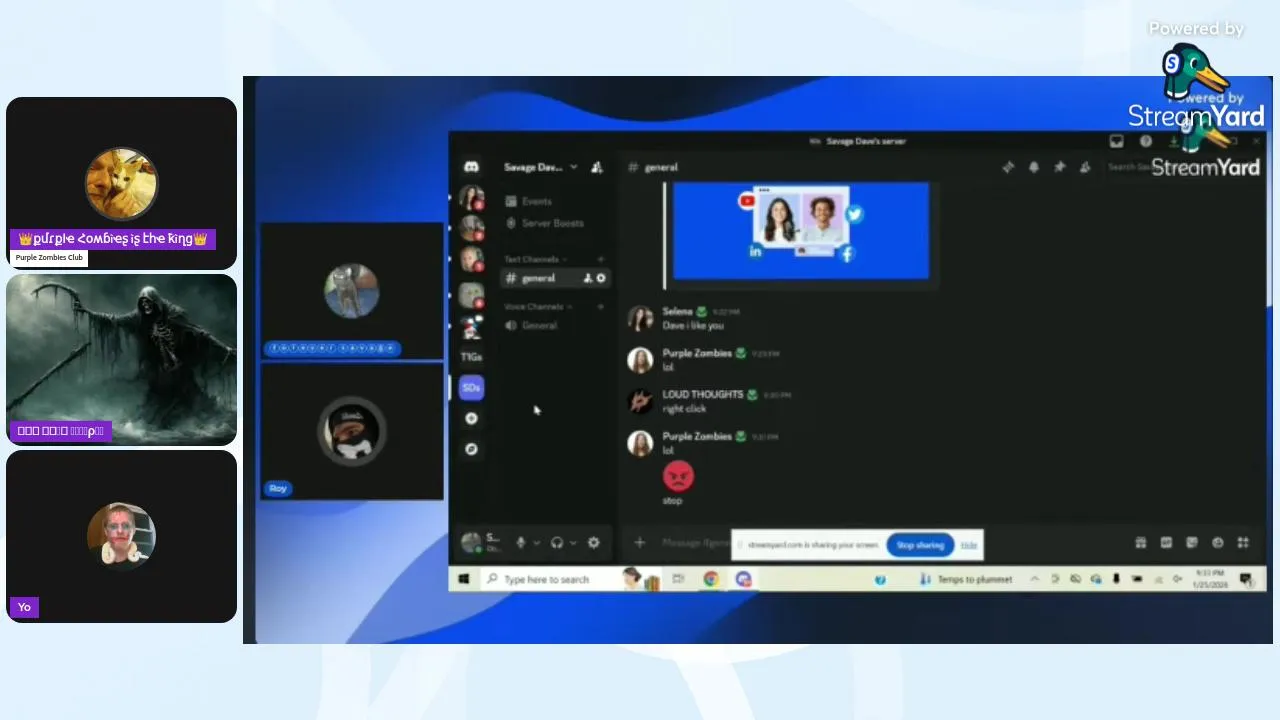The width and height of the screenshot is (1280, 720).
Task: Click user avatar in bottom panel
Action: (470, 543)
